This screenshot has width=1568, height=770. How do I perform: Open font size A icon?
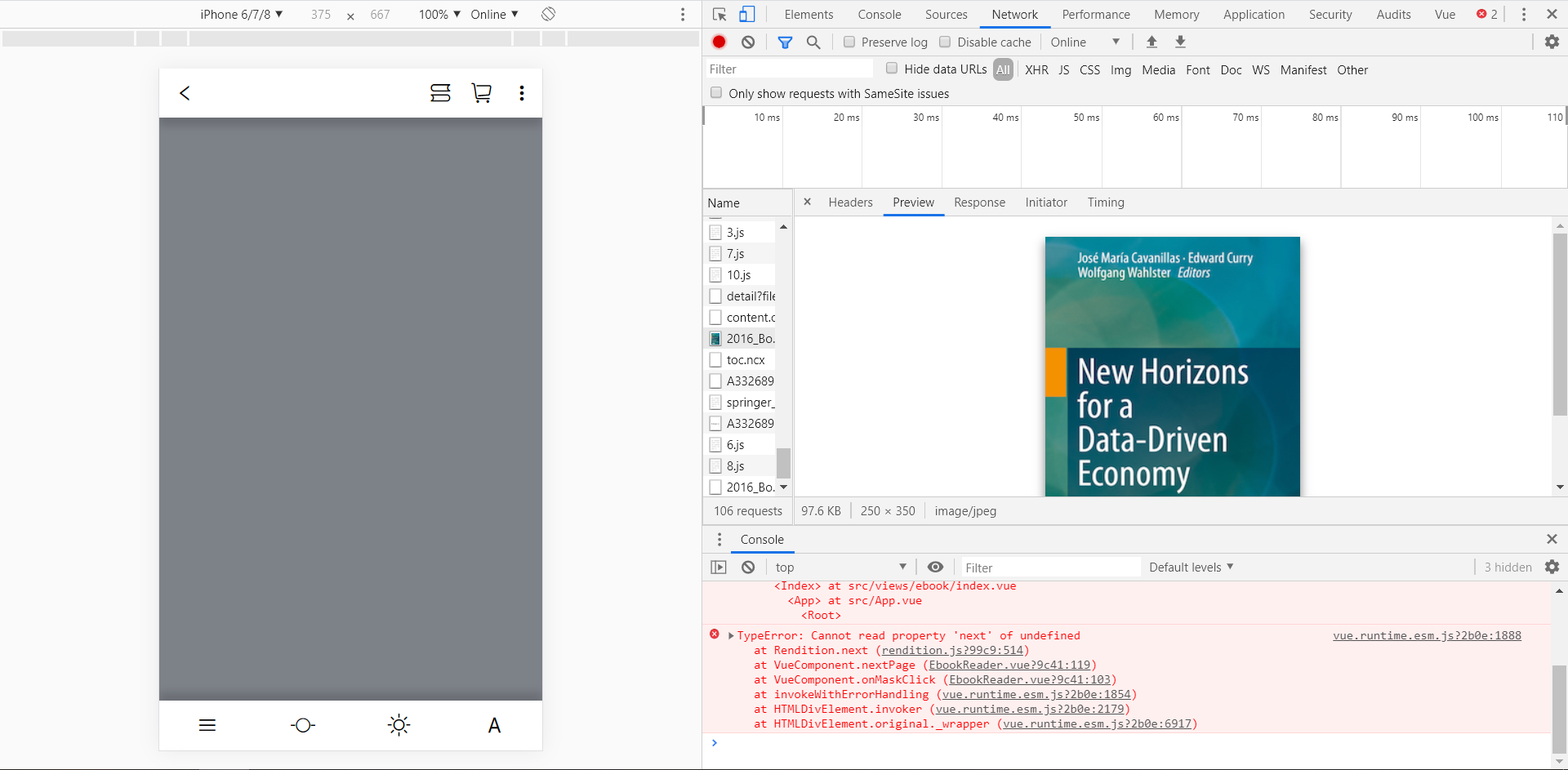point(494,725)
